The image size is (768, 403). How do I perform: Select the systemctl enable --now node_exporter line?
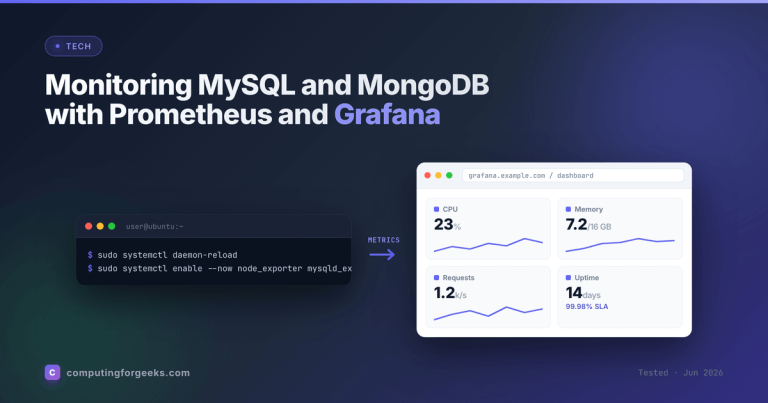point(219,268)
